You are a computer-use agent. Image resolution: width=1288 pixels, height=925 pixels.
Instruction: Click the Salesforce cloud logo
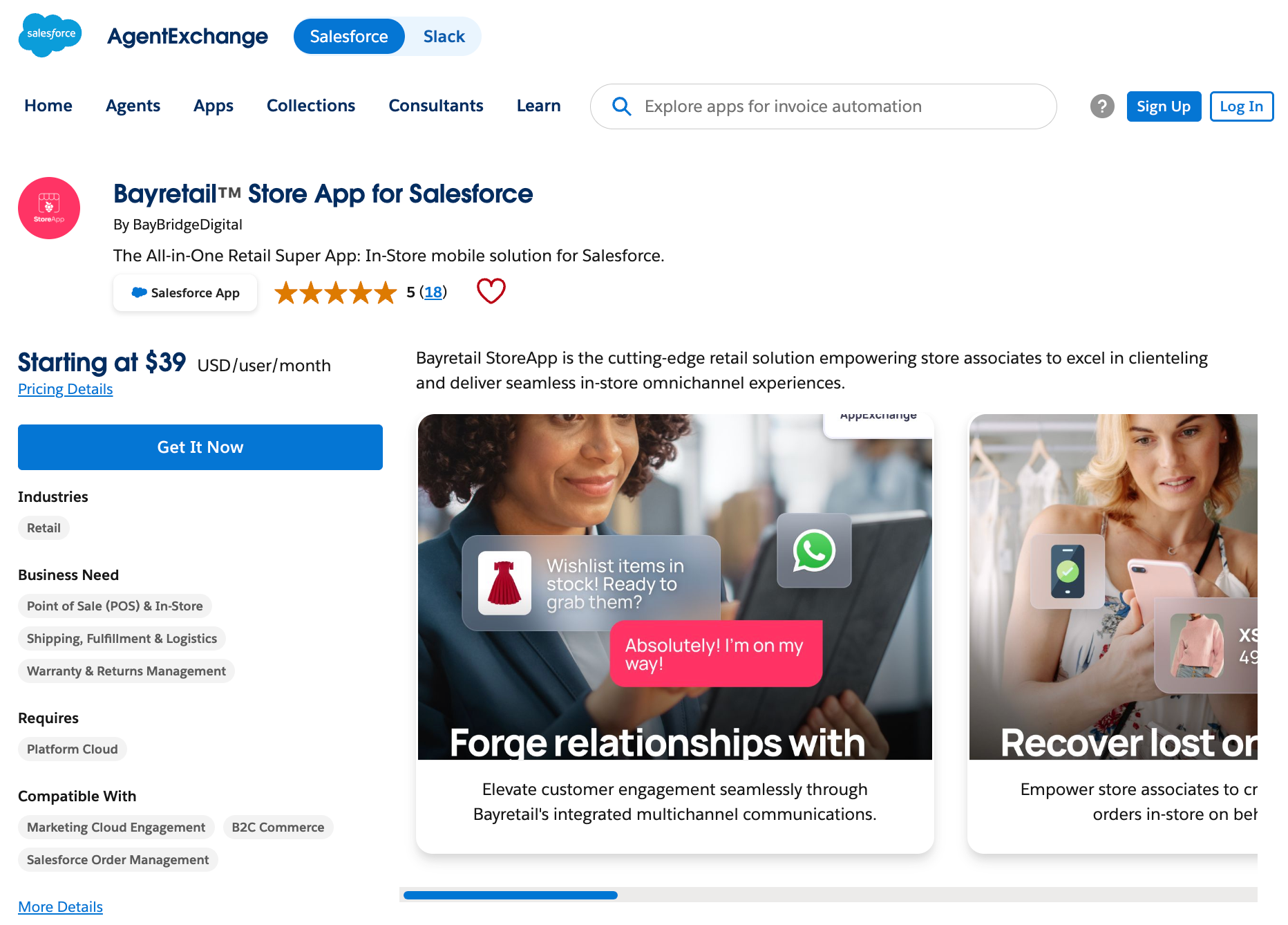pyautogui.click(x=50, y=35)
